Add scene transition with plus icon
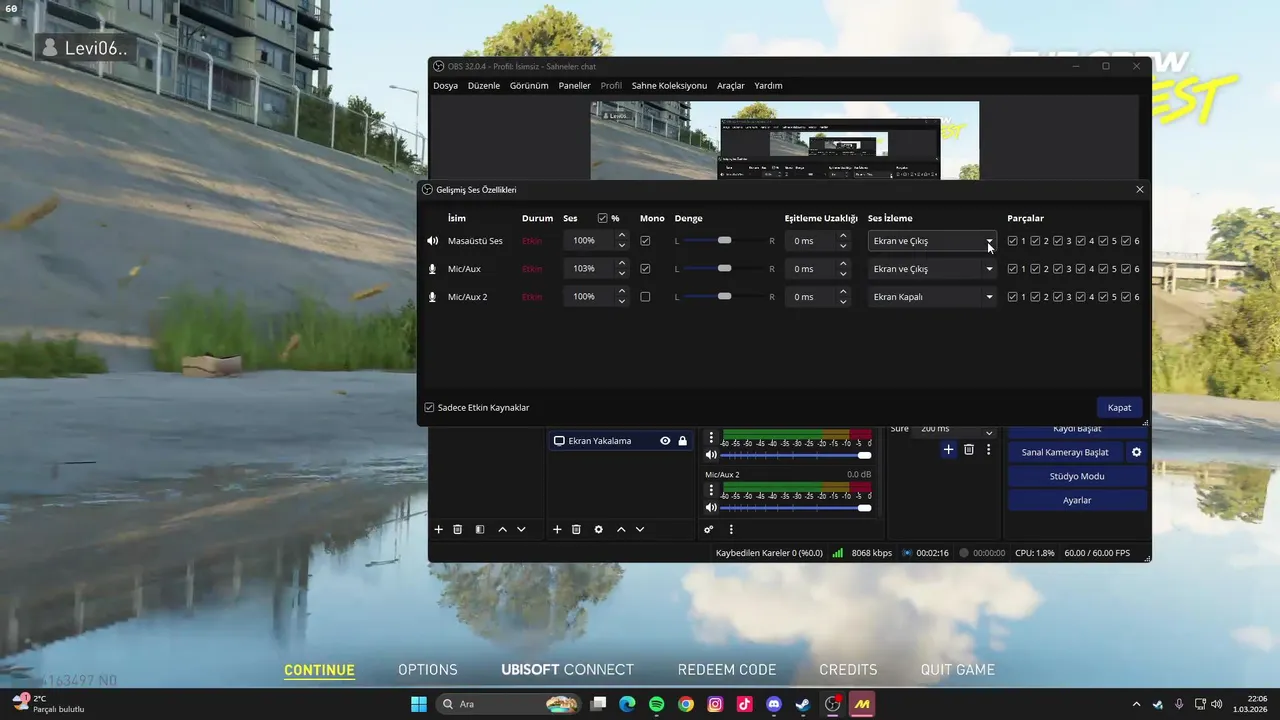The width and height of the screenshot is (1280, 720). tap(948, 450)
